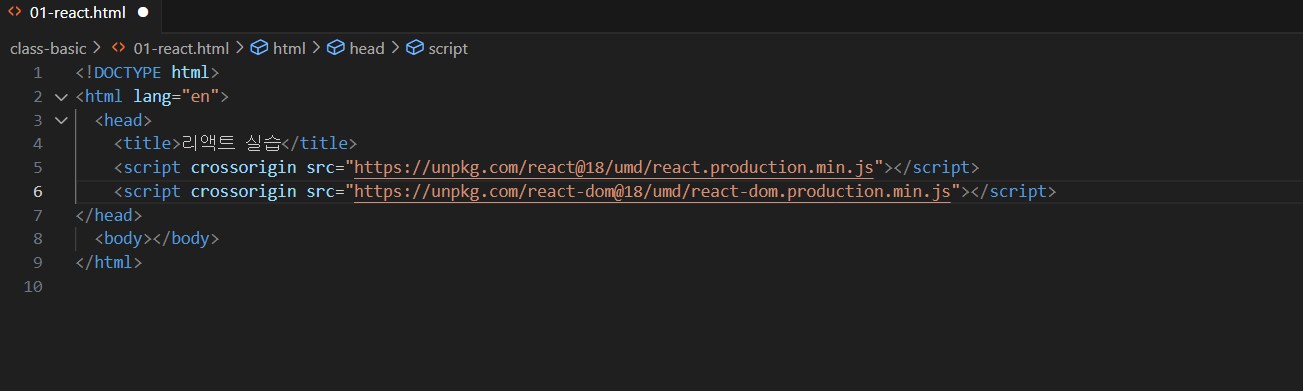Click 01-react.html file icon in breadcrumb
The height and width of the screenshot is (391, 1303).
point(119,48)
